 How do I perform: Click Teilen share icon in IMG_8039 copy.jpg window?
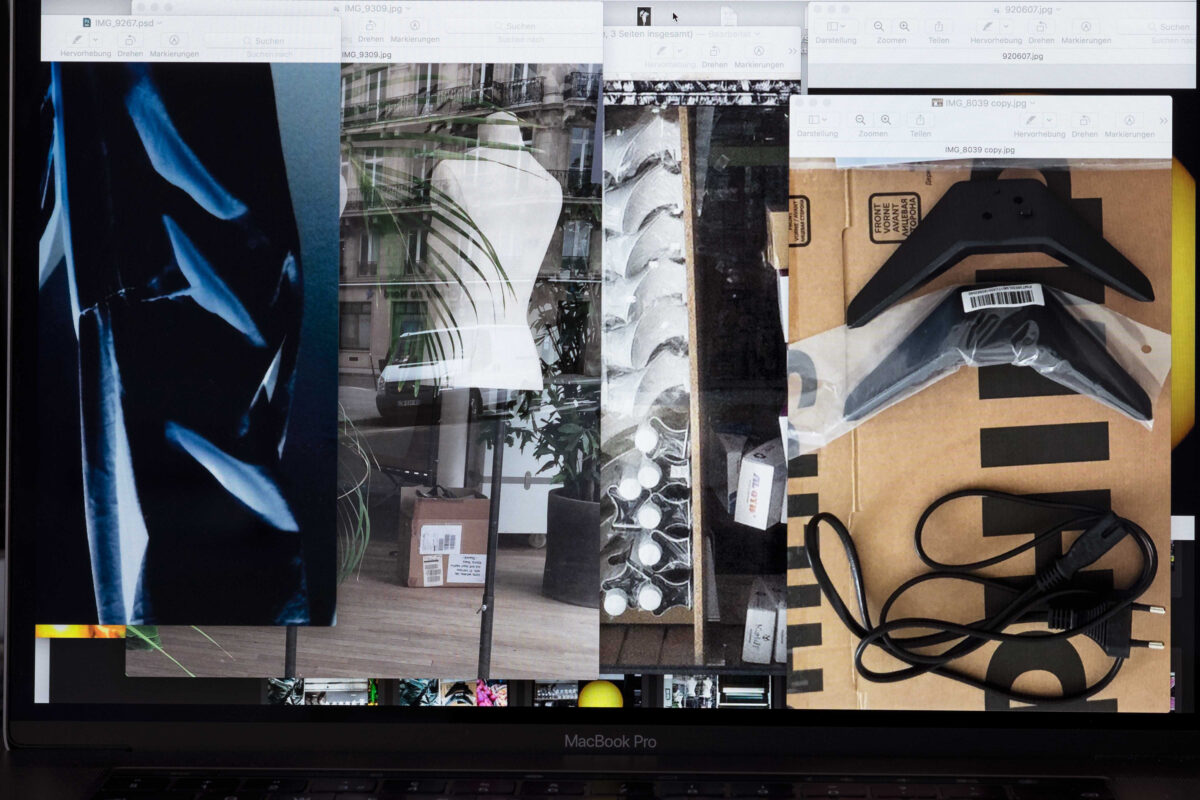tap(920, 120)
